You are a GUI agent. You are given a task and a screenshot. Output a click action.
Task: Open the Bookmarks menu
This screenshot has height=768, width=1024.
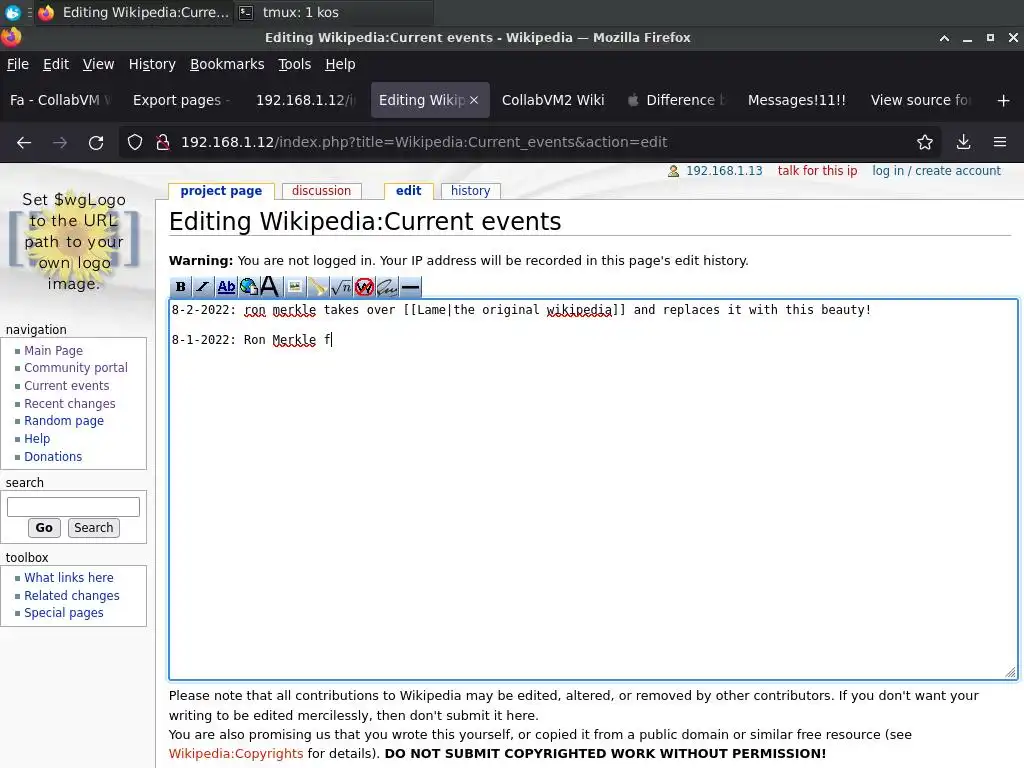pos(227,64)
